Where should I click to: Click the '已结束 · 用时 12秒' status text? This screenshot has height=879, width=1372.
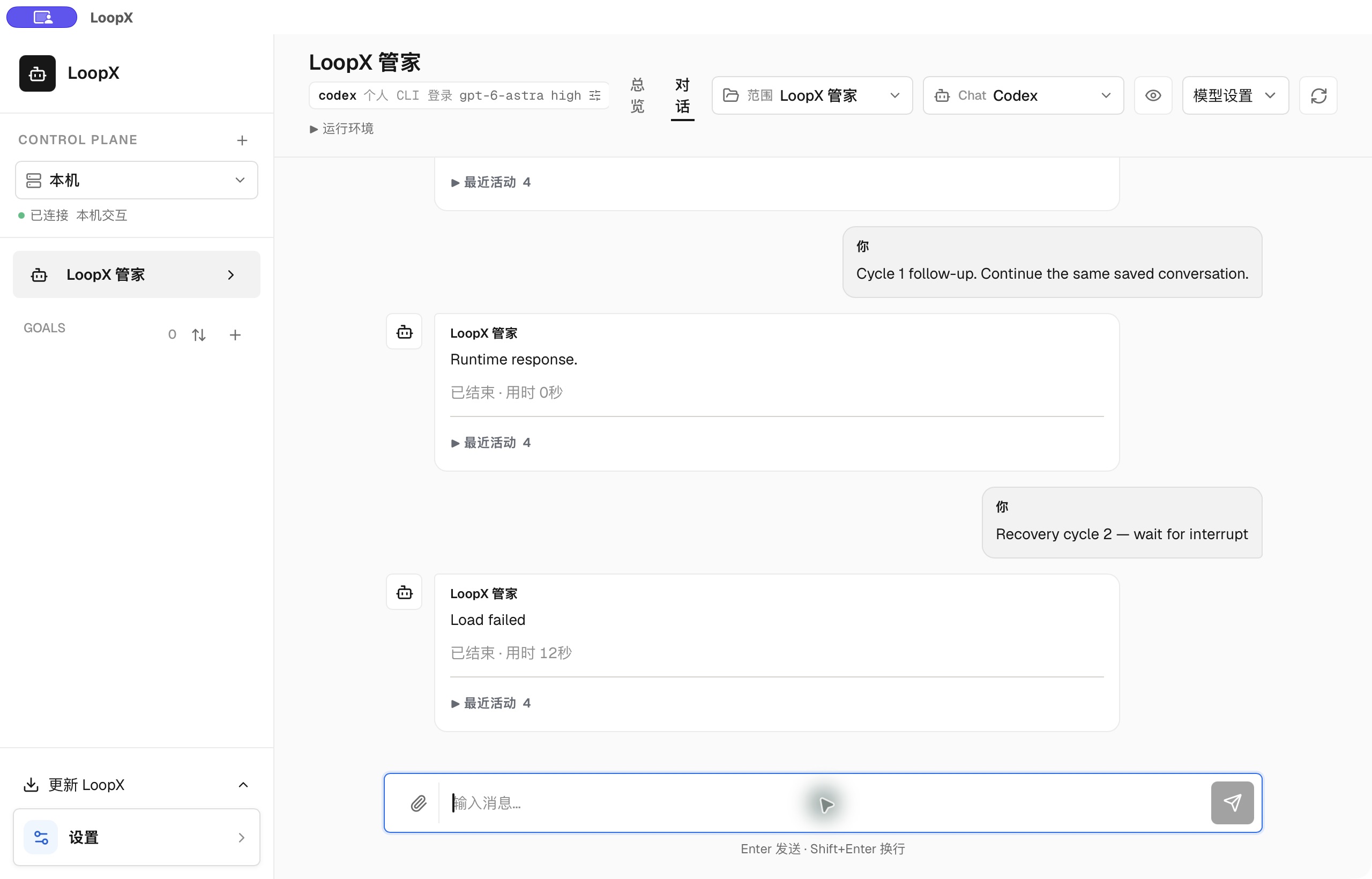pos(511,652)
